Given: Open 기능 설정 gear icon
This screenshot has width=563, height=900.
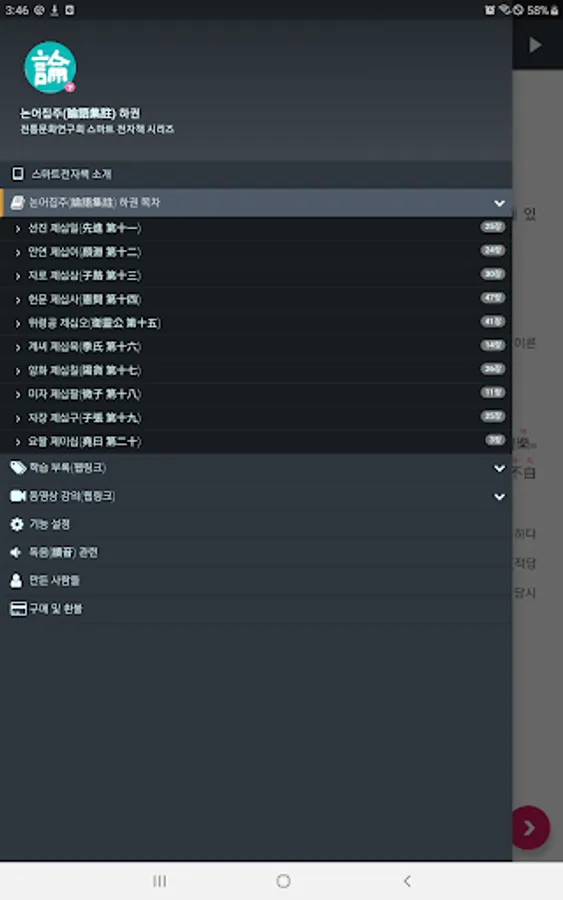Looking at the screenshot, I should (x=17, y=524).
